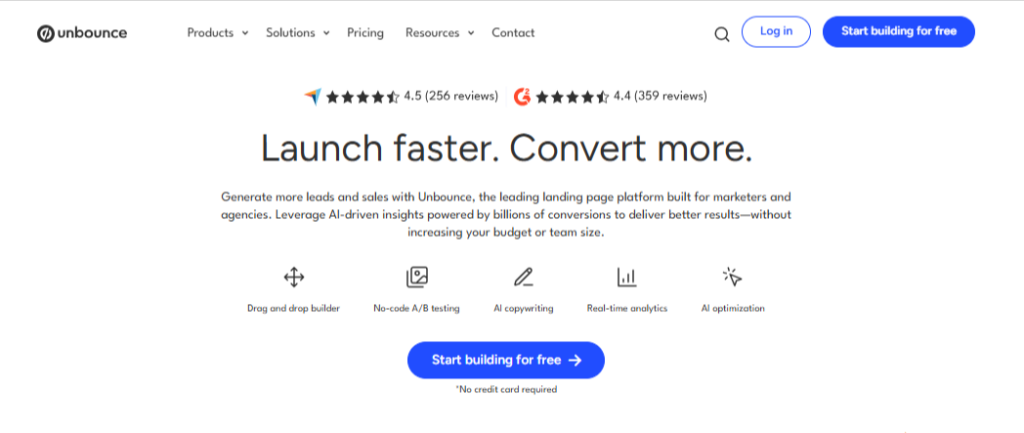Click the drag and drop builder icon
The height and width of the screenshot is (433, 1024).
[294, 278]
